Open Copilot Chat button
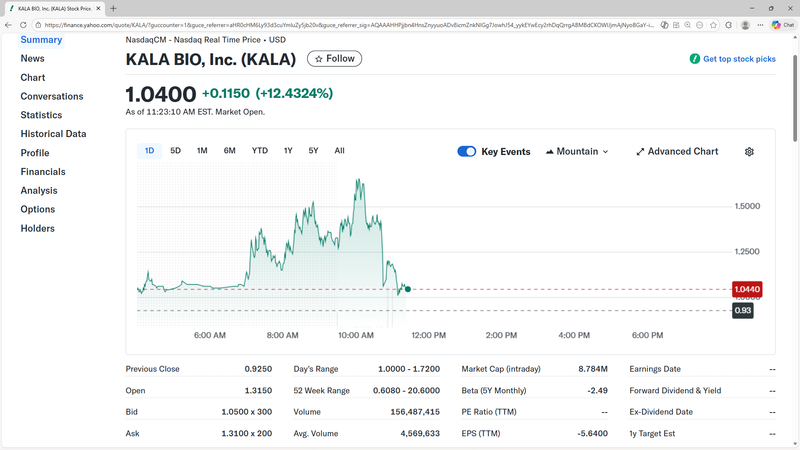The image size is (800, 450). (783, 24)
